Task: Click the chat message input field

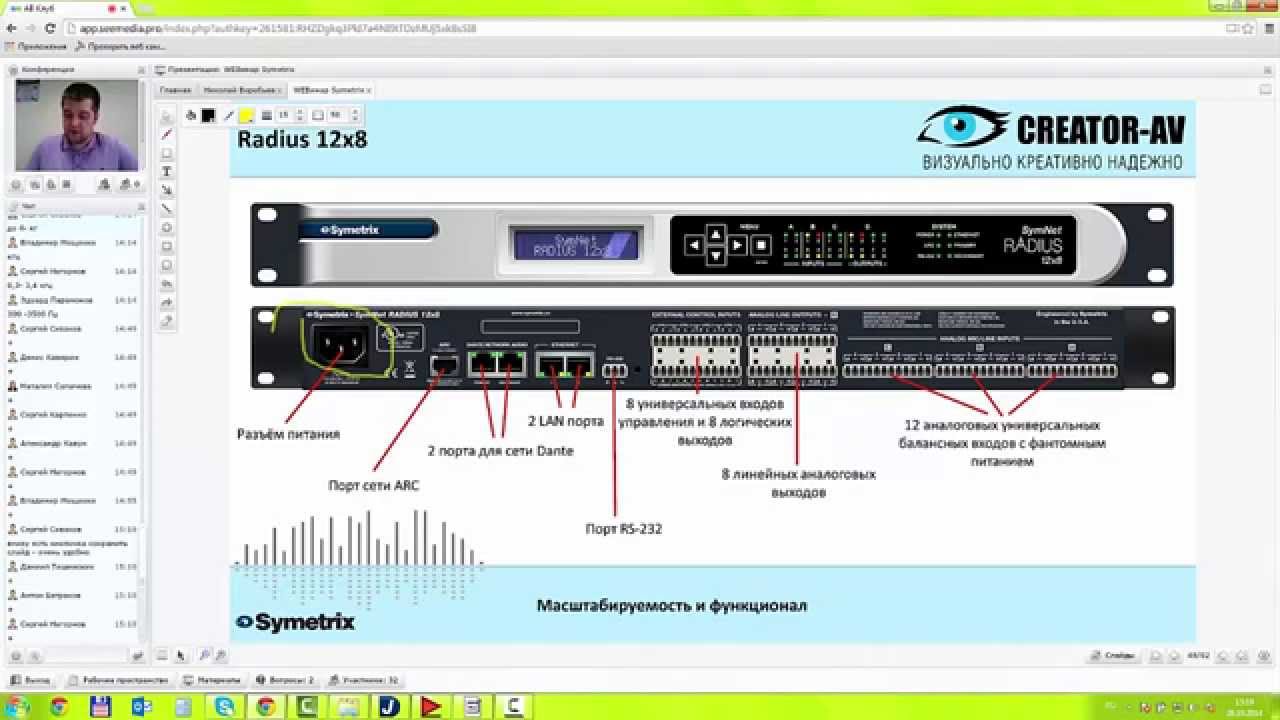Action: (87, 656)
